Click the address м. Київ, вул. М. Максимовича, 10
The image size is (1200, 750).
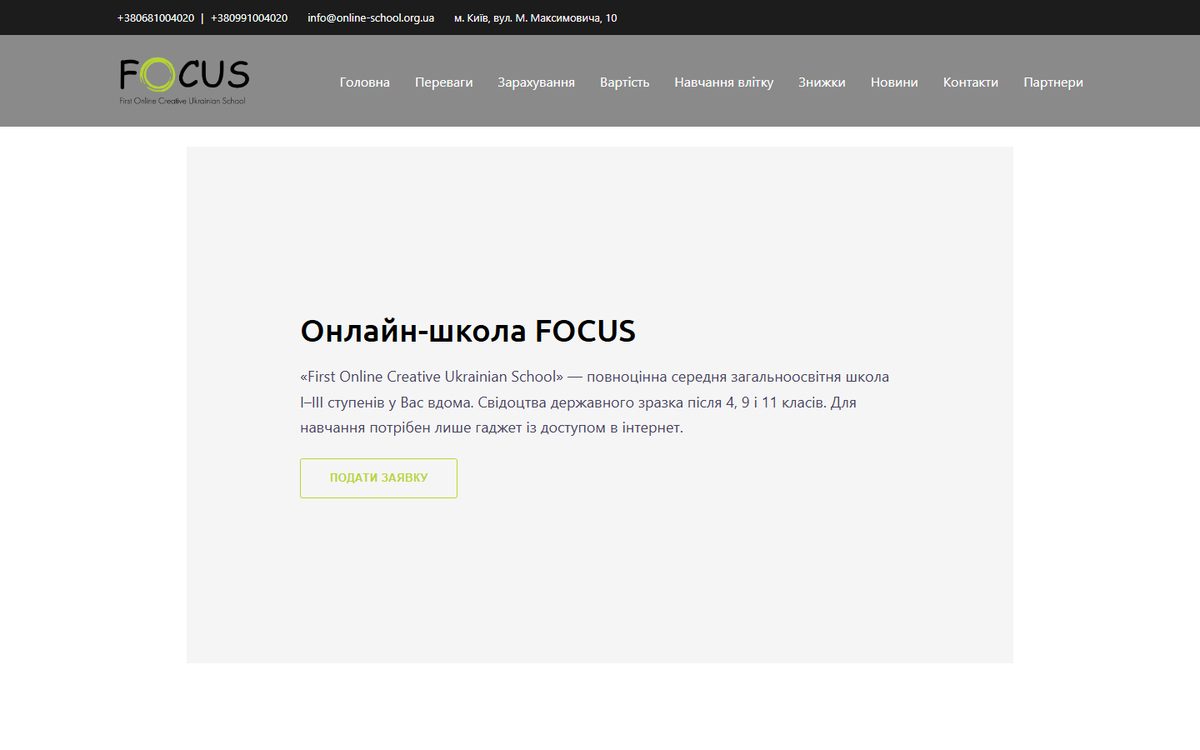point(535,18)
